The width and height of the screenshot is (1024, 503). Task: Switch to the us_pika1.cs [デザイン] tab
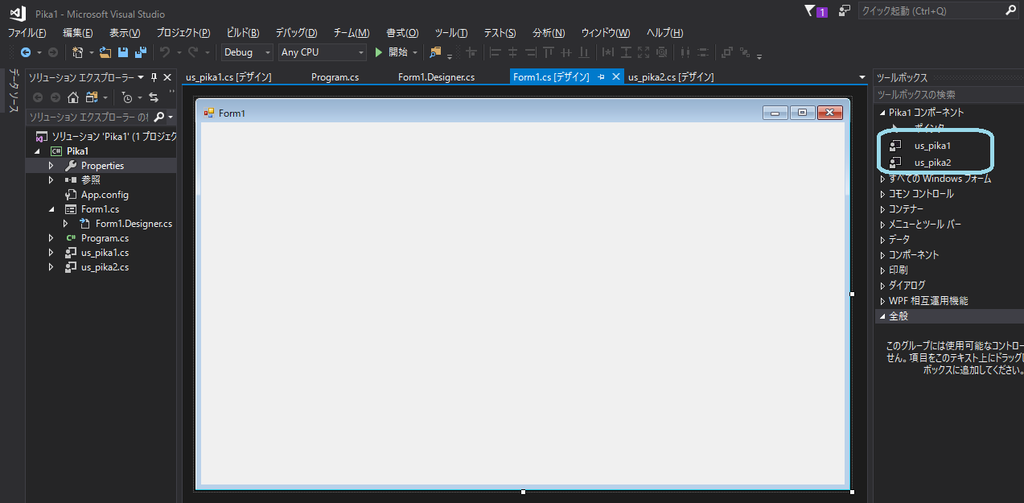pos(229,77)
